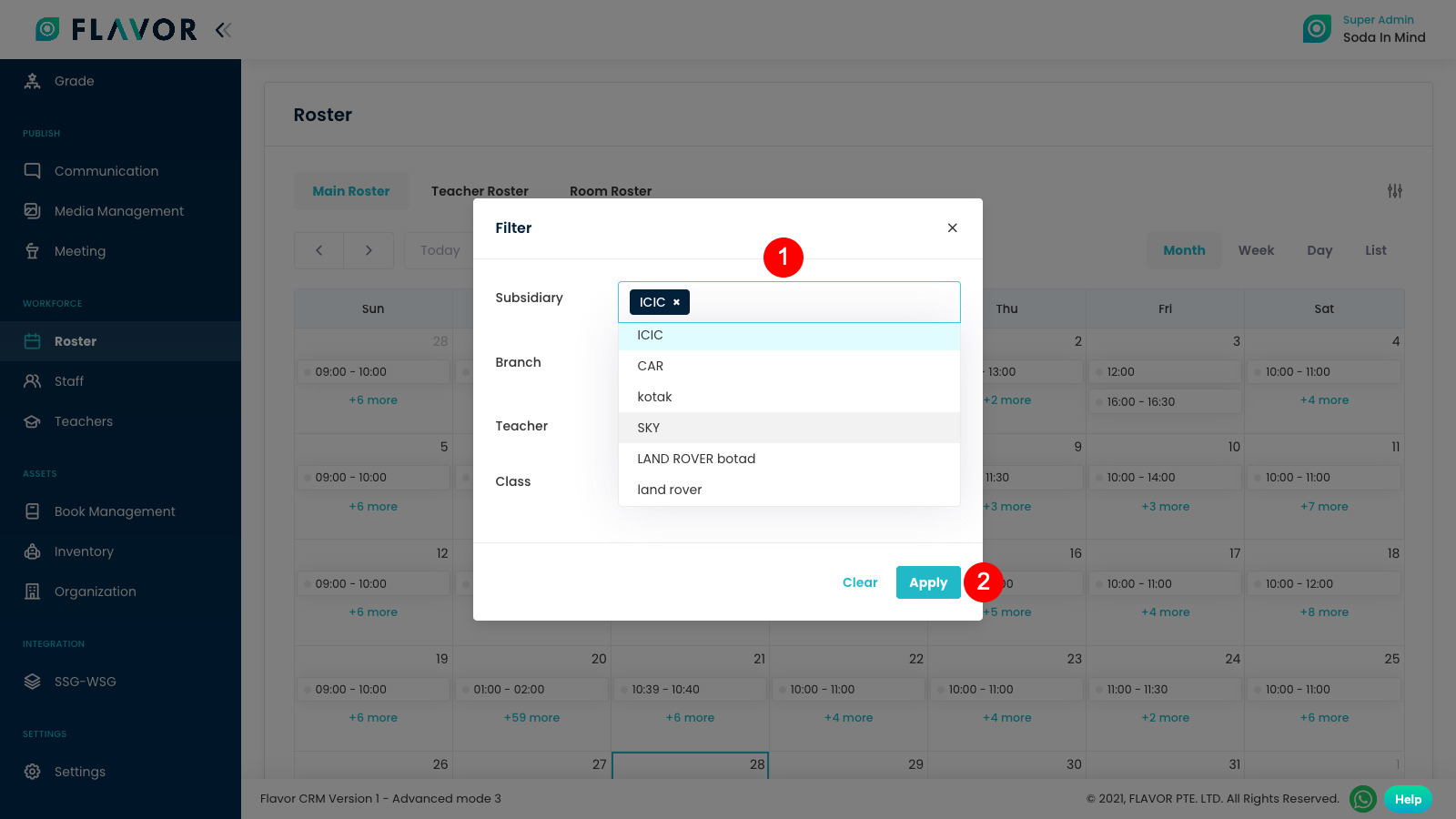Screen dimensions: 1456x819
Task: Open Inventory sidebar icon
Action: [x=33, y=551]
